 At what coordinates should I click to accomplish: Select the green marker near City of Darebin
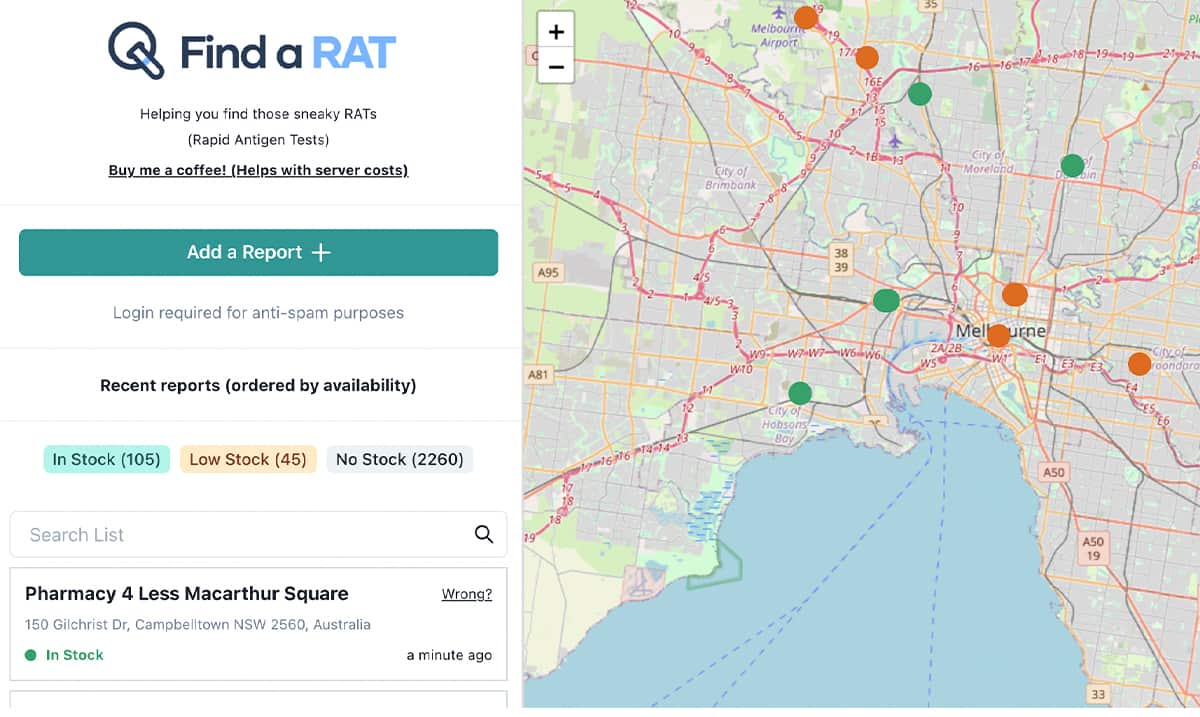point(1072,165)
